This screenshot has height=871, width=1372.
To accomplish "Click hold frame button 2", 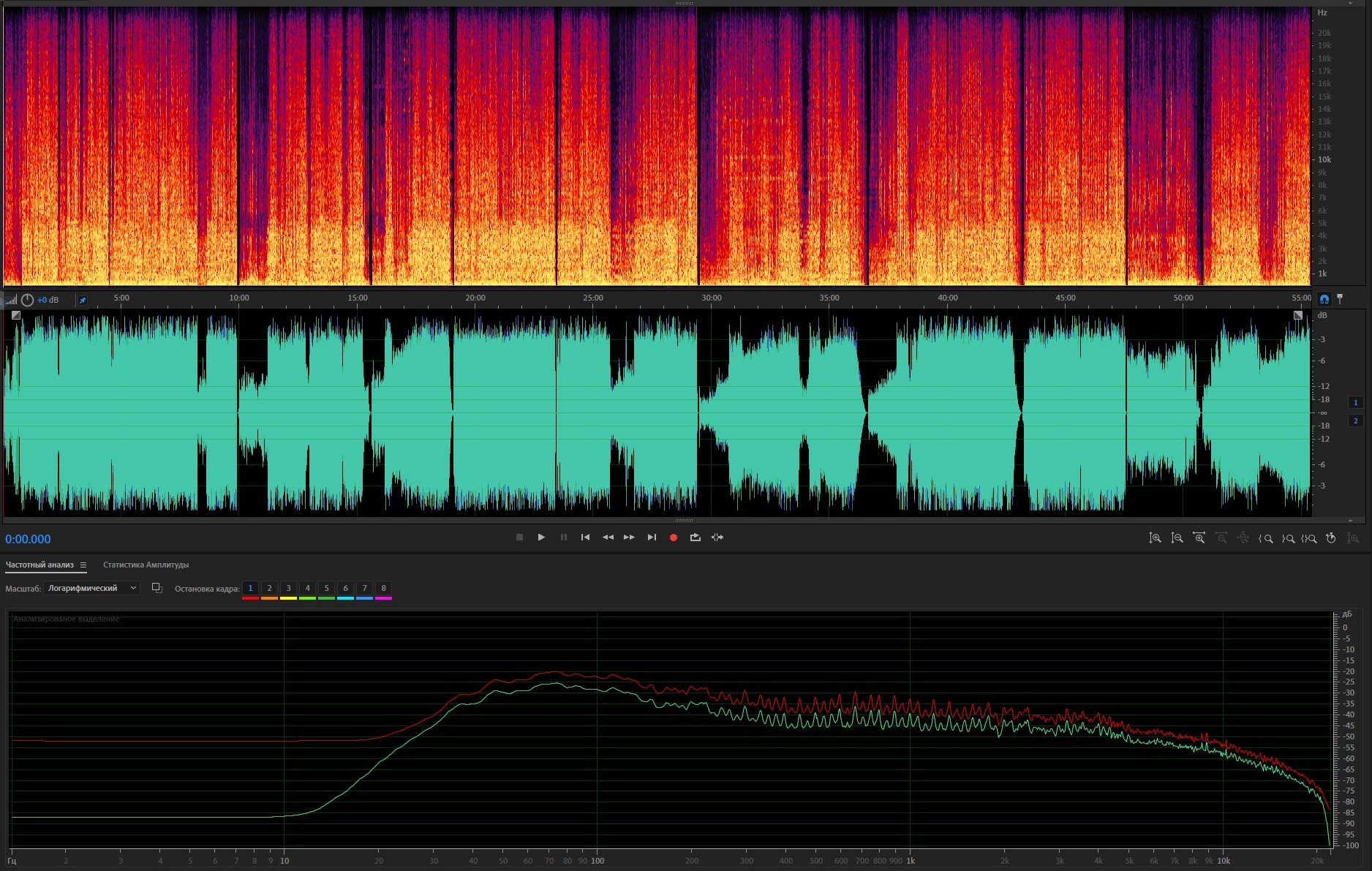I will [269, 588].
